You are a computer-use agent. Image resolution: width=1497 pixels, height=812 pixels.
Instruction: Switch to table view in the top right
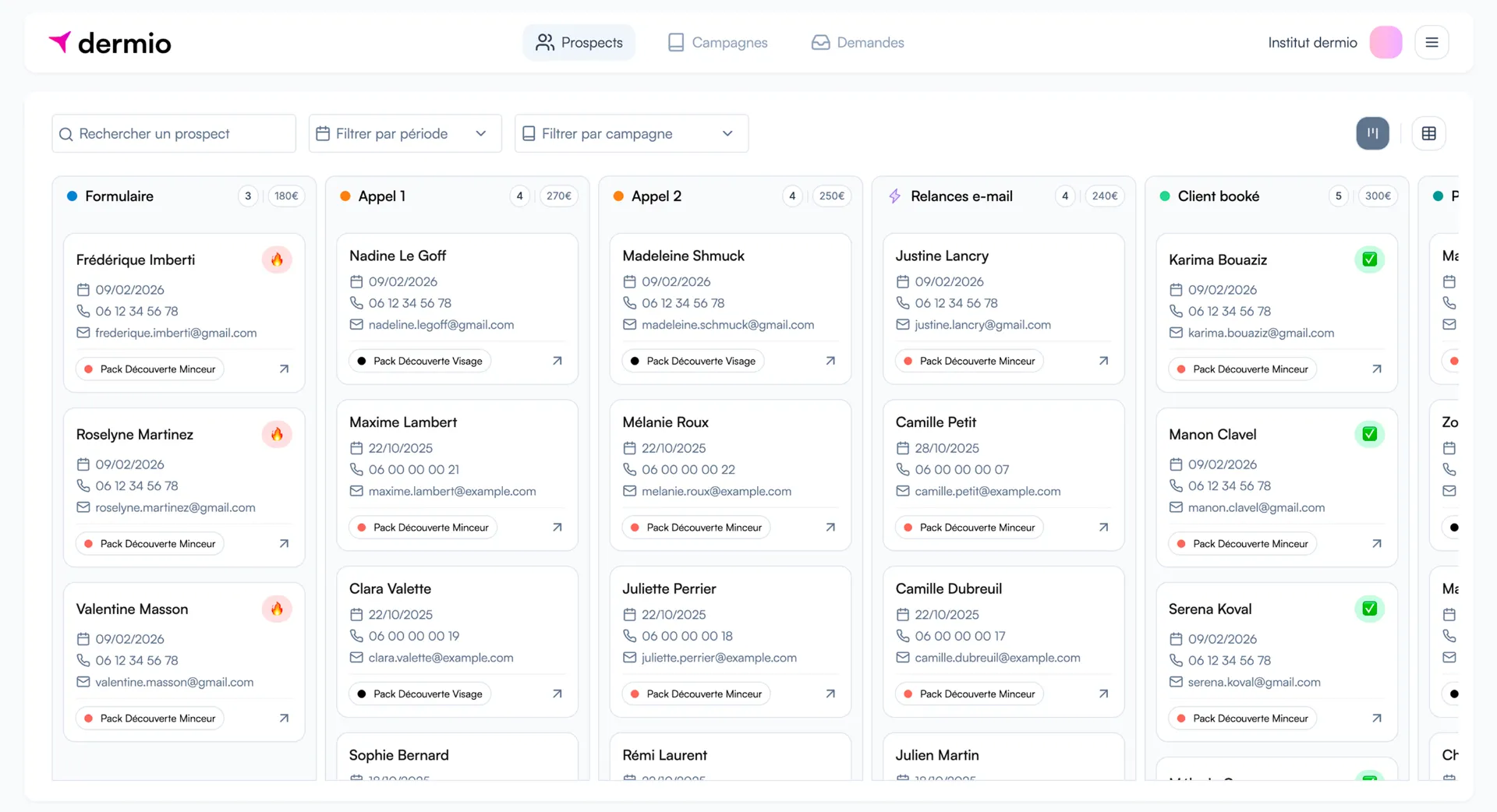point(1428,133)
